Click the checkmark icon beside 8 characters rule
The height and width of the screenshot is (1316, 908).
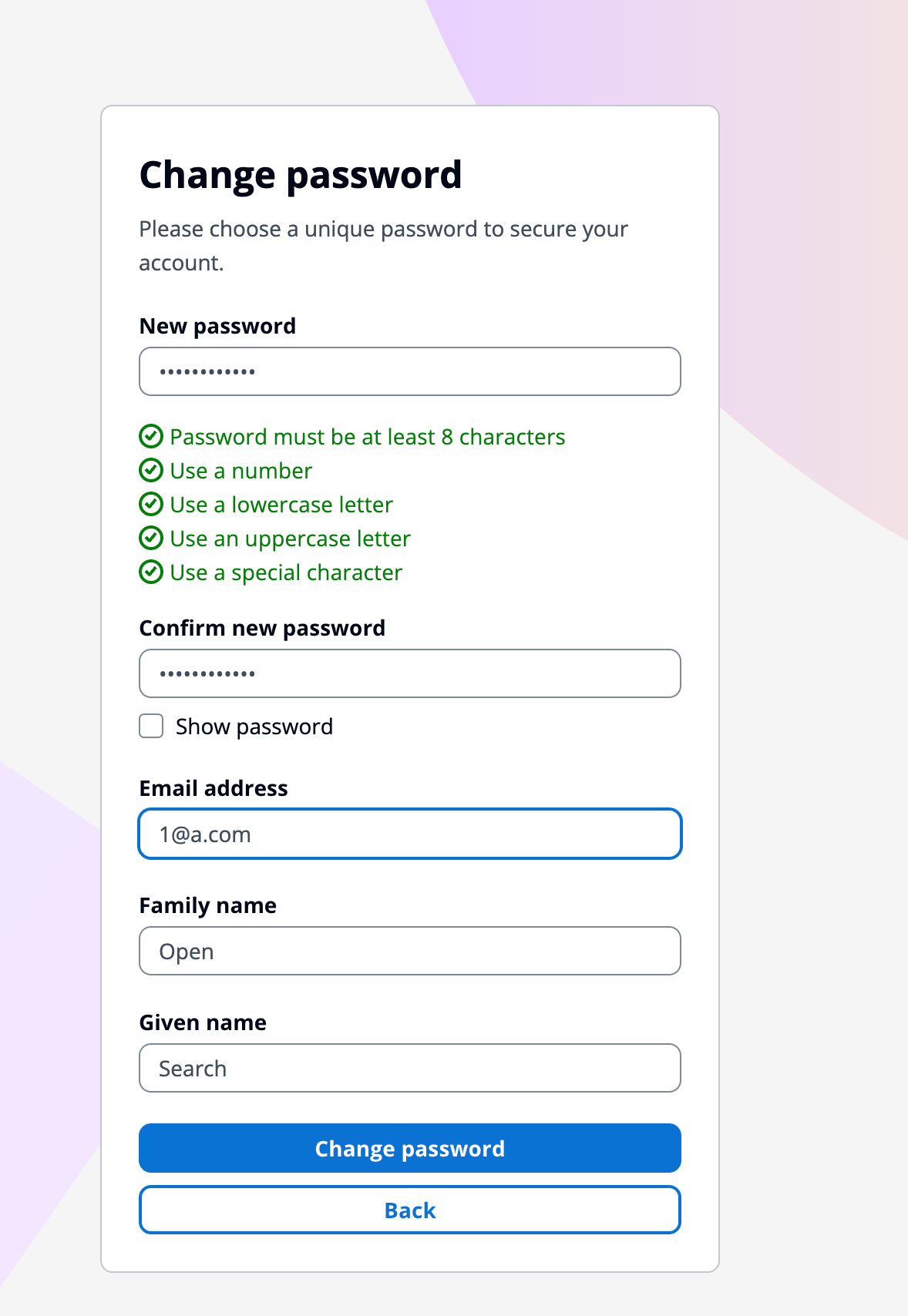point(151,436)
